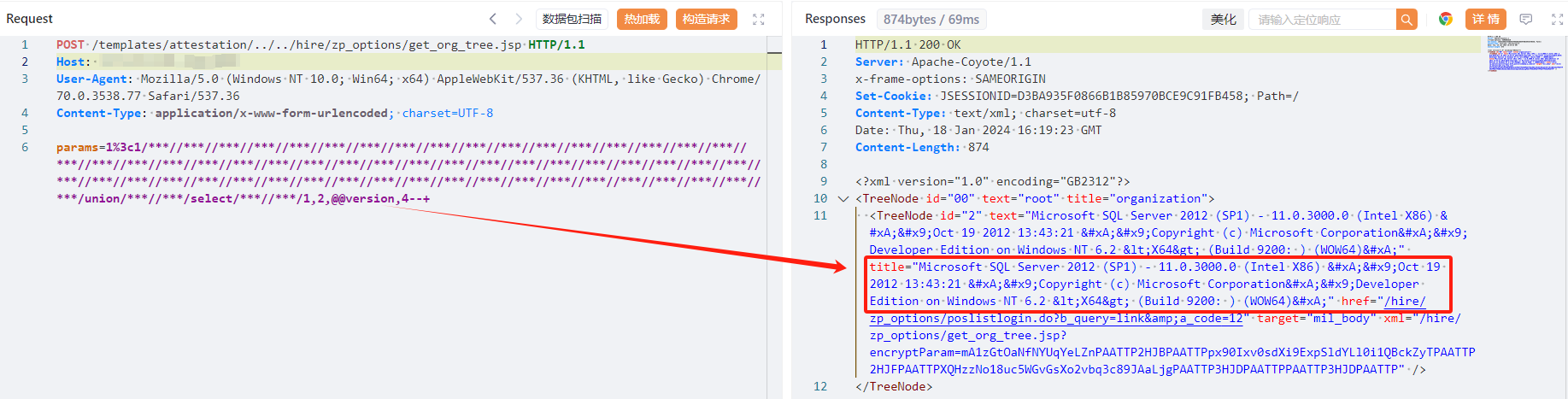Collapse the TreeNode at response line 10
The height and width of the screenshot is (399, 1568).
[843, 198]
